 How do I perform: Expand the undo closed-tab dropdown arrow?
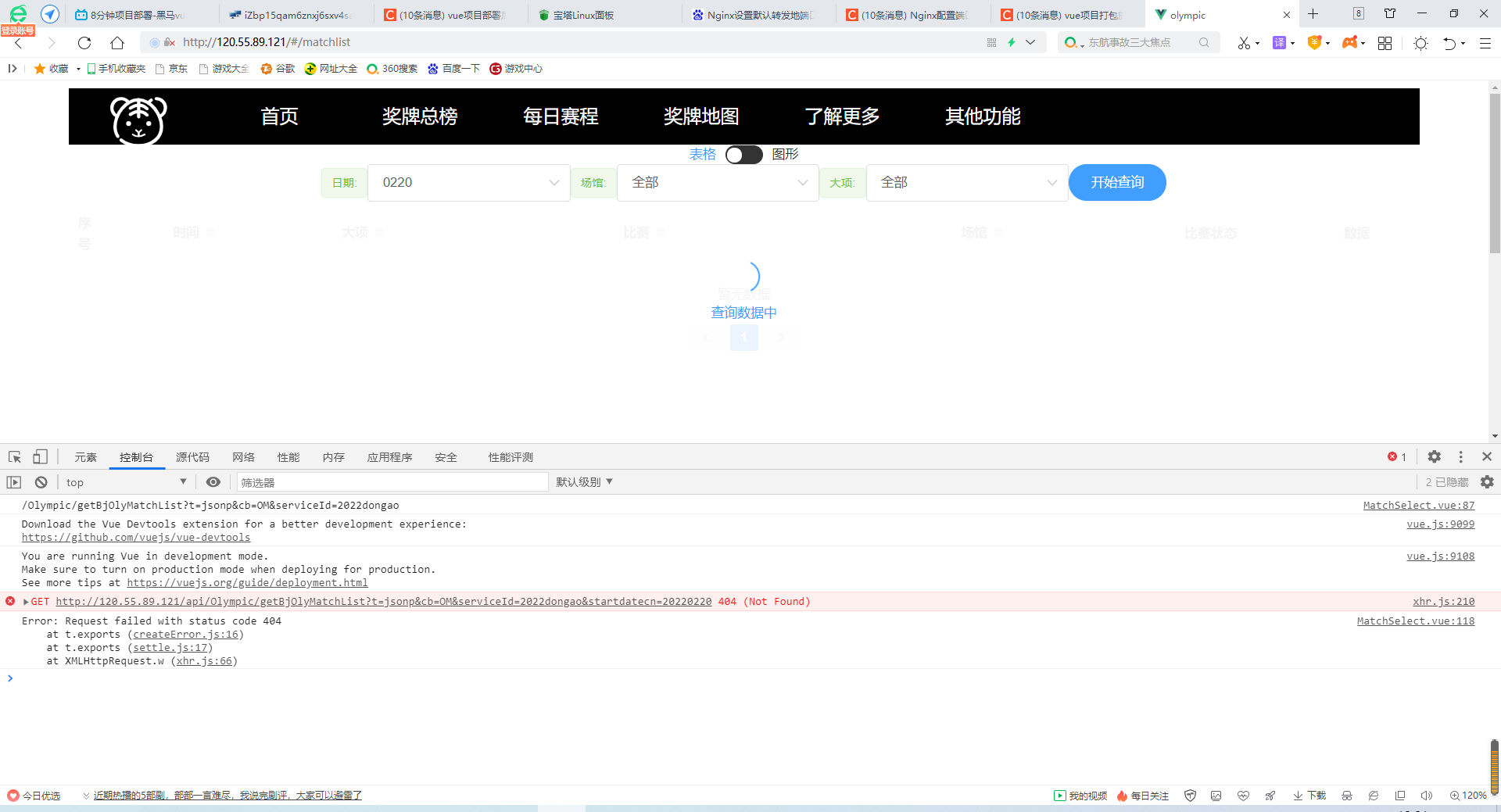(1463, 44)
